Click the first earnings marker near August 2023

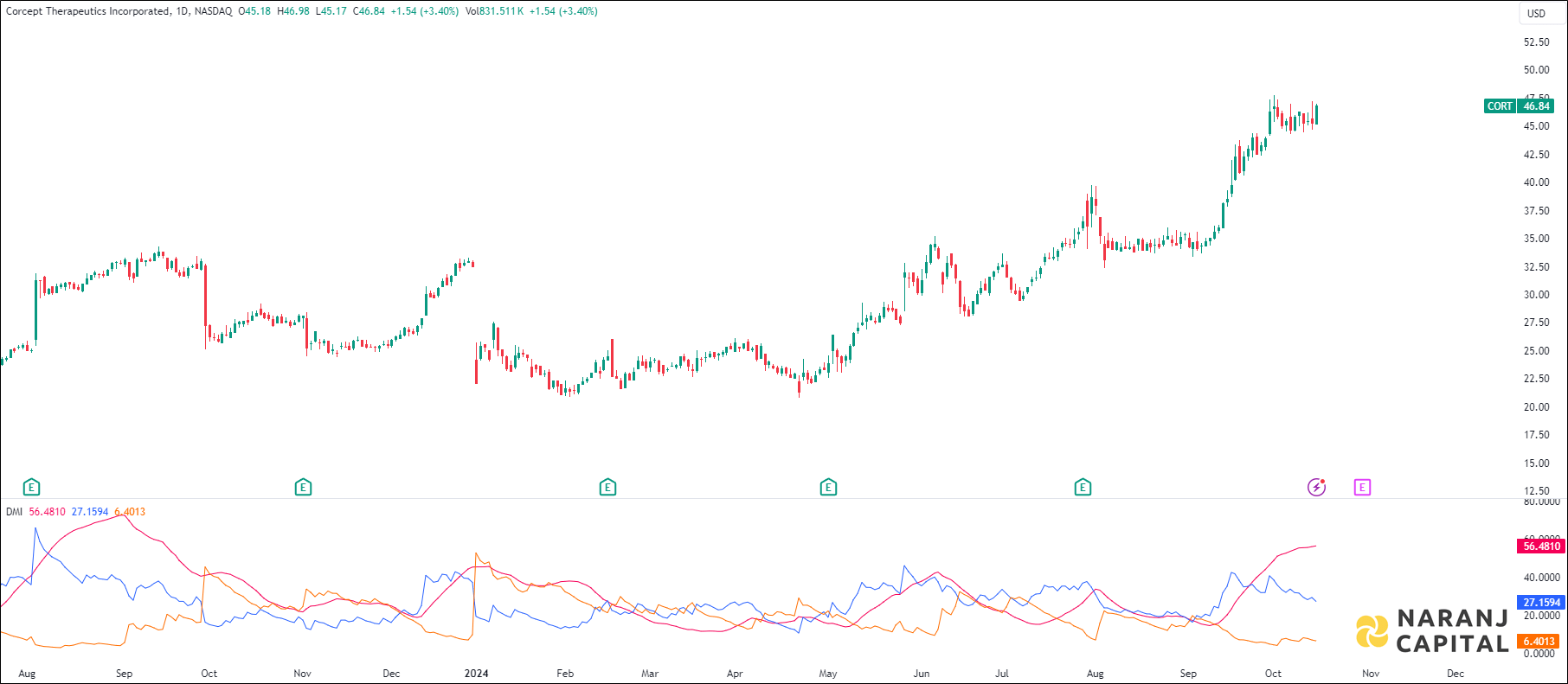(x=32, y=488)
